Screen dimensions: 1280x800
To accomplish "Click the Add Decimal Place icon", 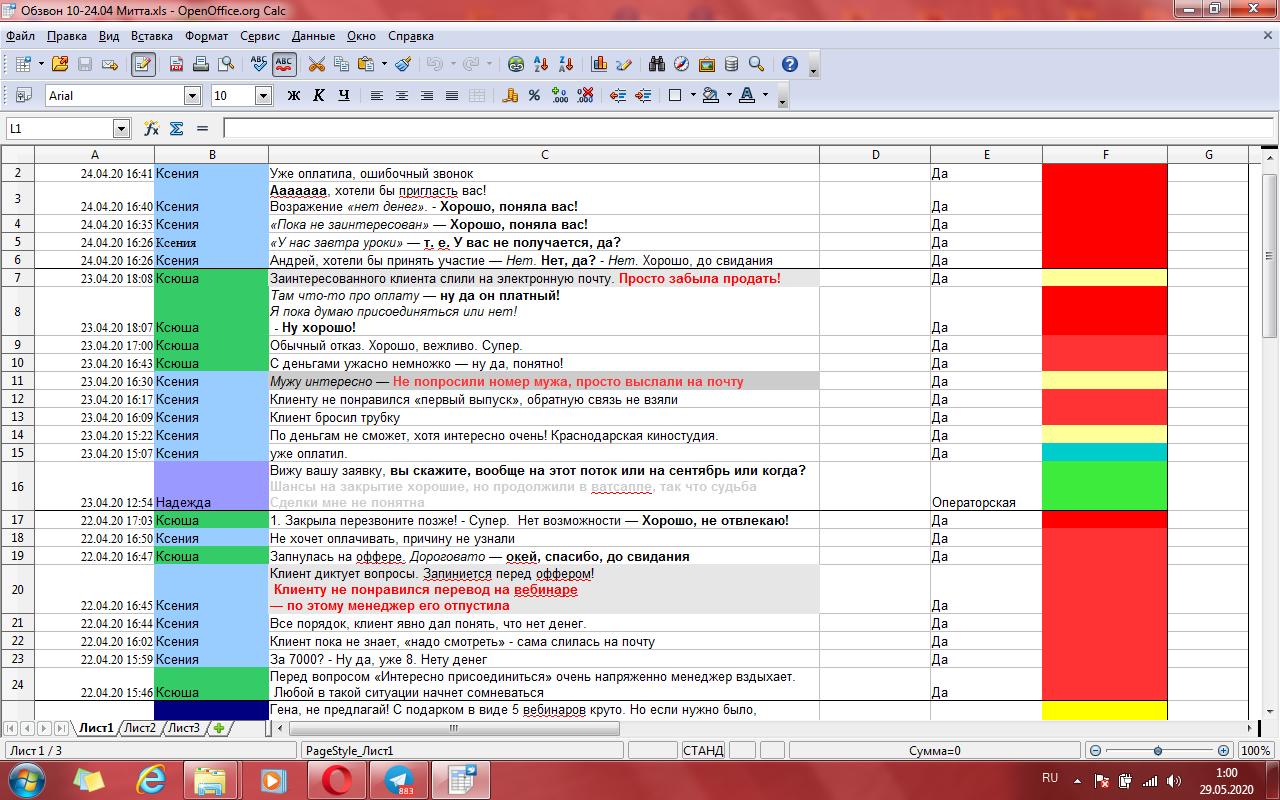I will point(560,96).
